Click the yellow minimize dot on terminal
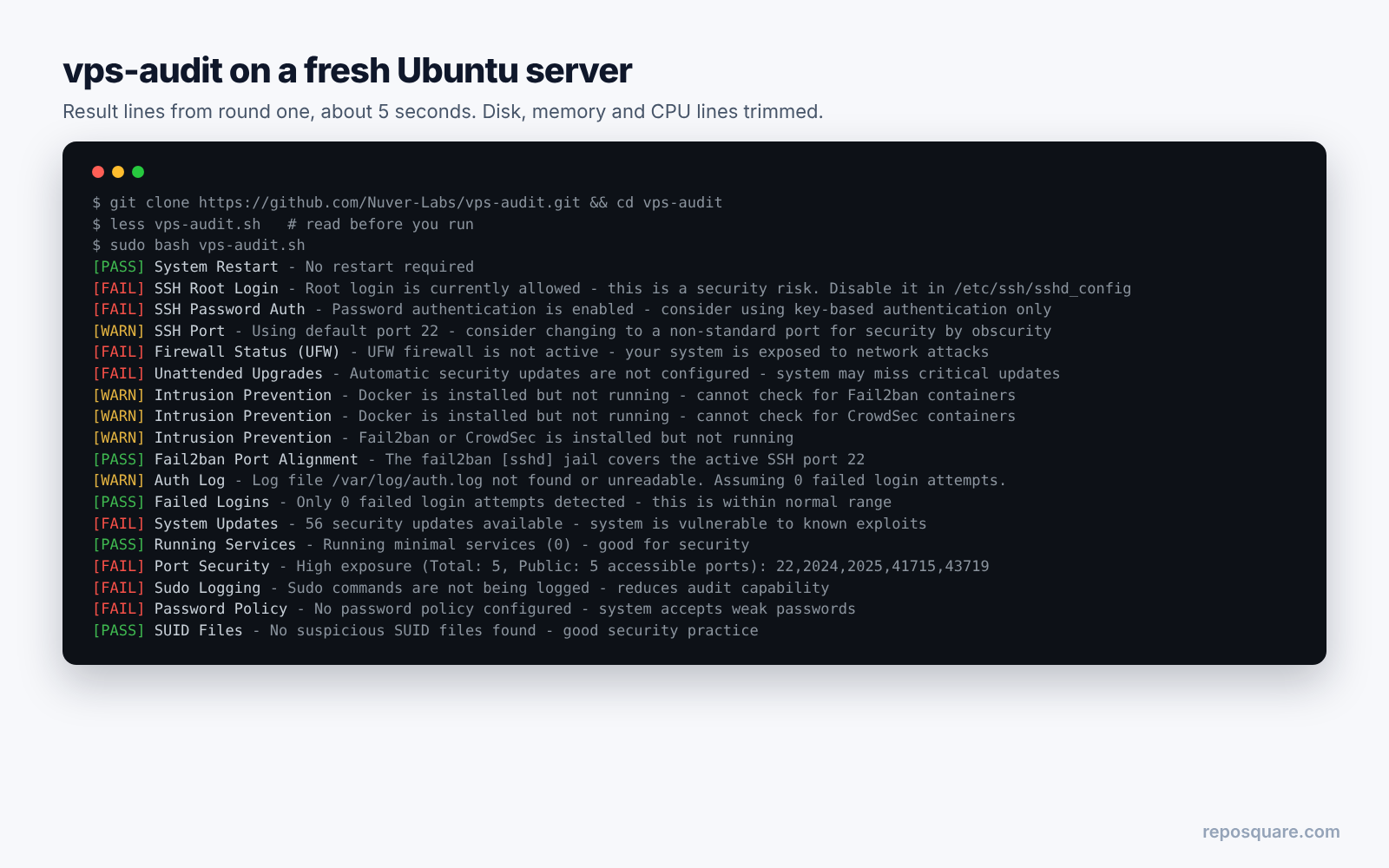This screenshot has width=1389, height=868. point(118,172)
